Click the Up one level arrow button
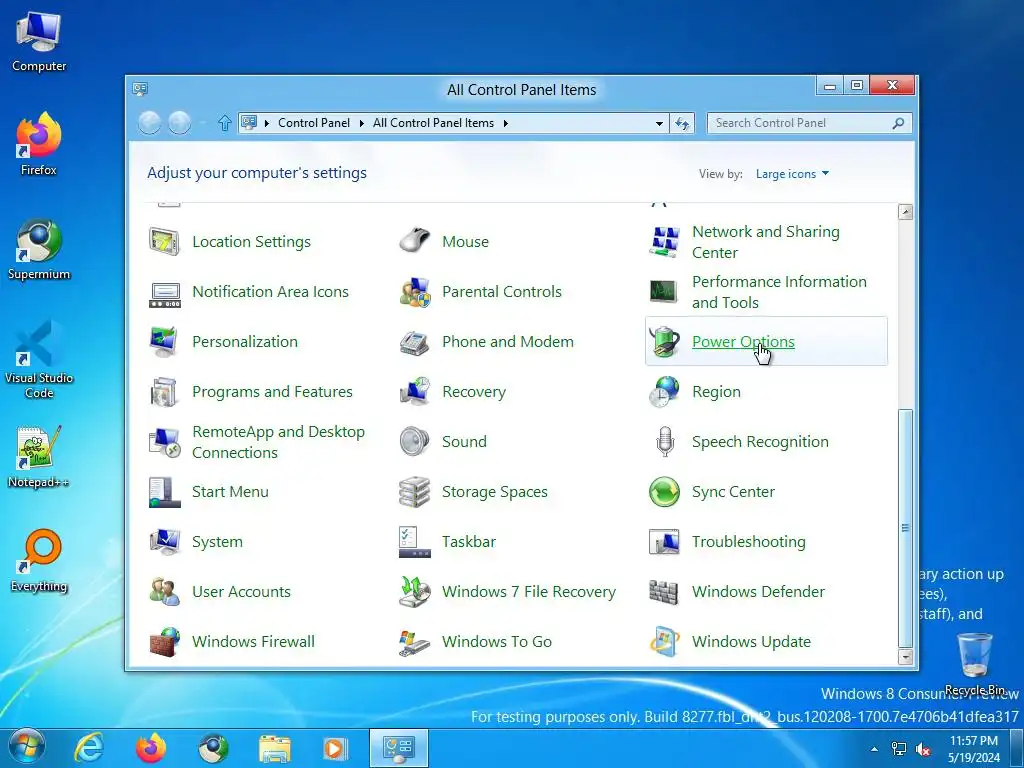This screenshot has height=768, width=1024. click(x=224, y=123)
